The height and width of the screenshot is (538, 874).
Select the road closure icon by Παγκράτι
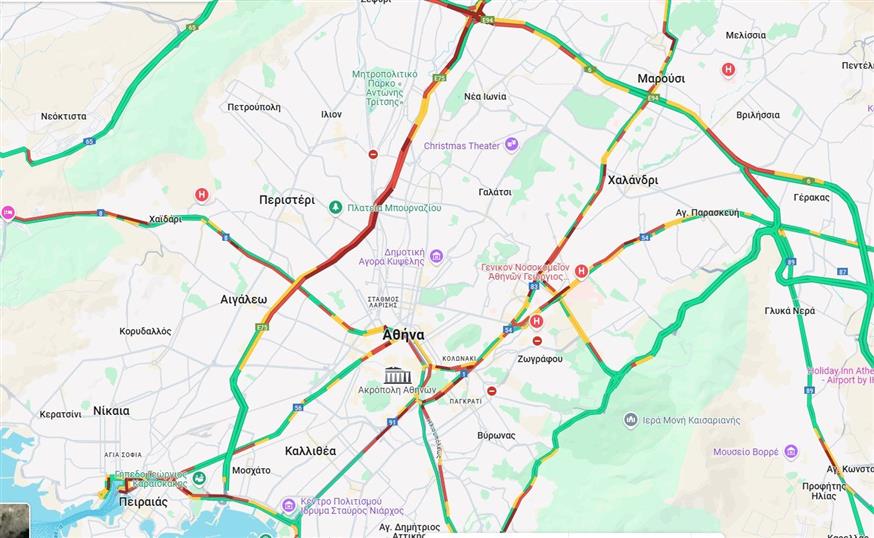(492, 391)
